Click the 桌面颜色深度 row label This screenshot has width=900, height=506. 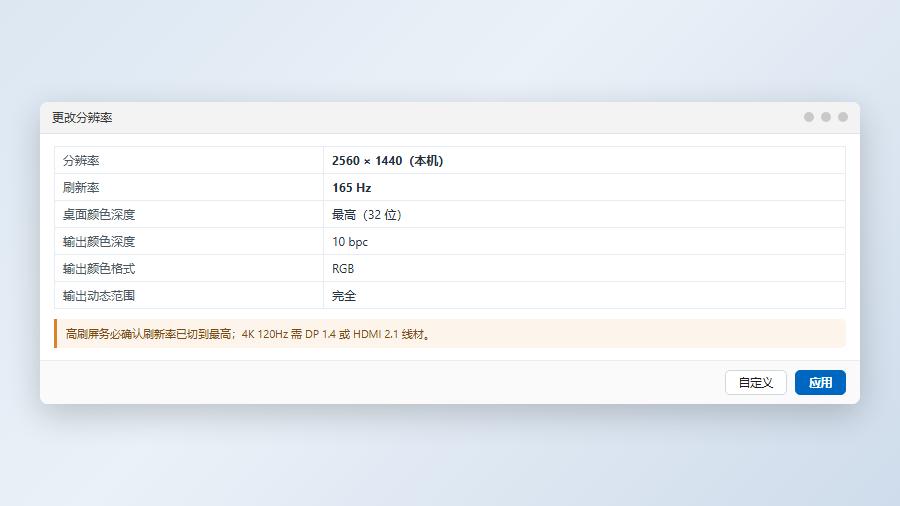[x=99, y=215]
